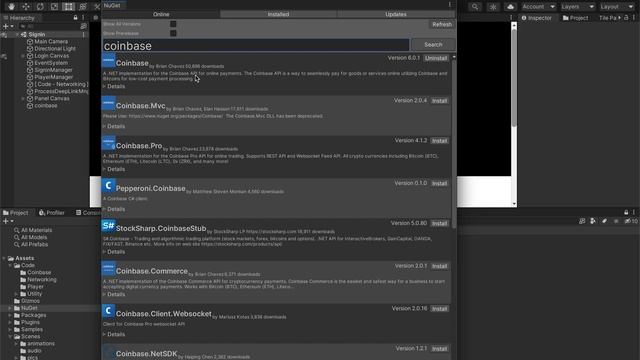Expand Details for Coinbase.Mvc package
The width and height of the screenshot is (640, 360).
click(x=114, y=127)
